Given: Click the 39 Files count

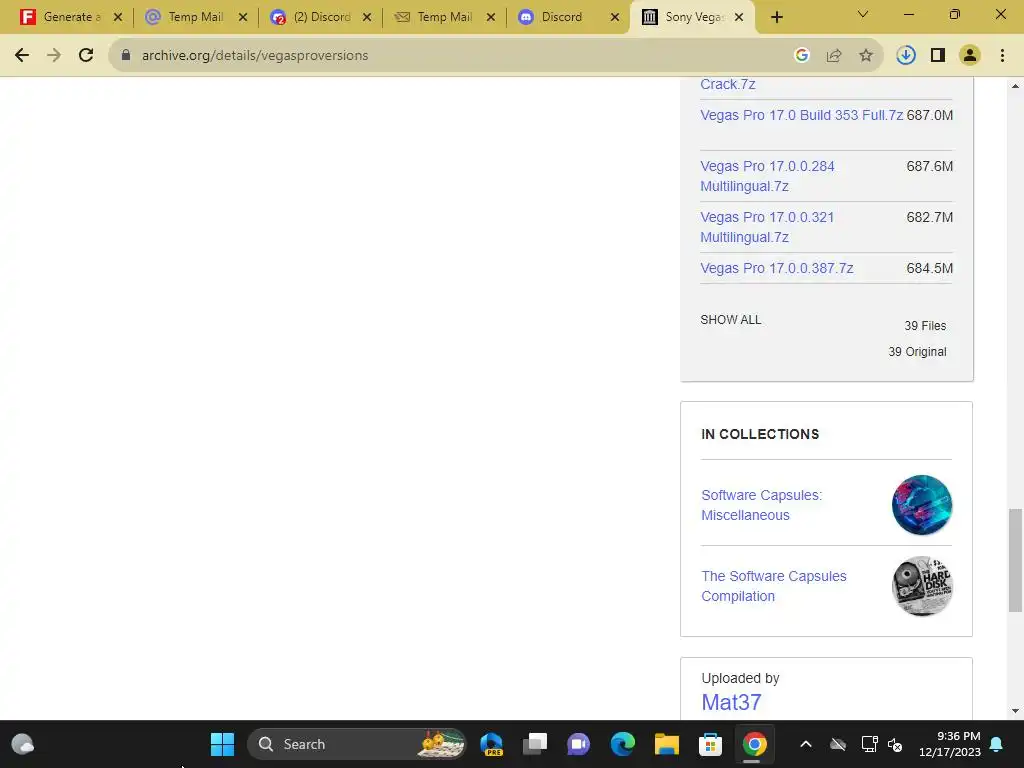Looking at the screenshot, I should point(925,326).
